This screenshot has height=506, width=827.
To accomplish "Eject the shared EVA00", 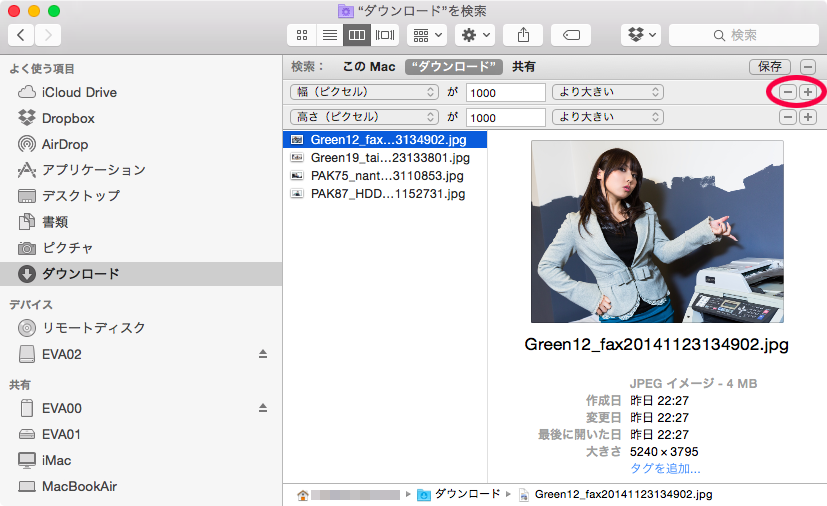I will click(263, 408).
